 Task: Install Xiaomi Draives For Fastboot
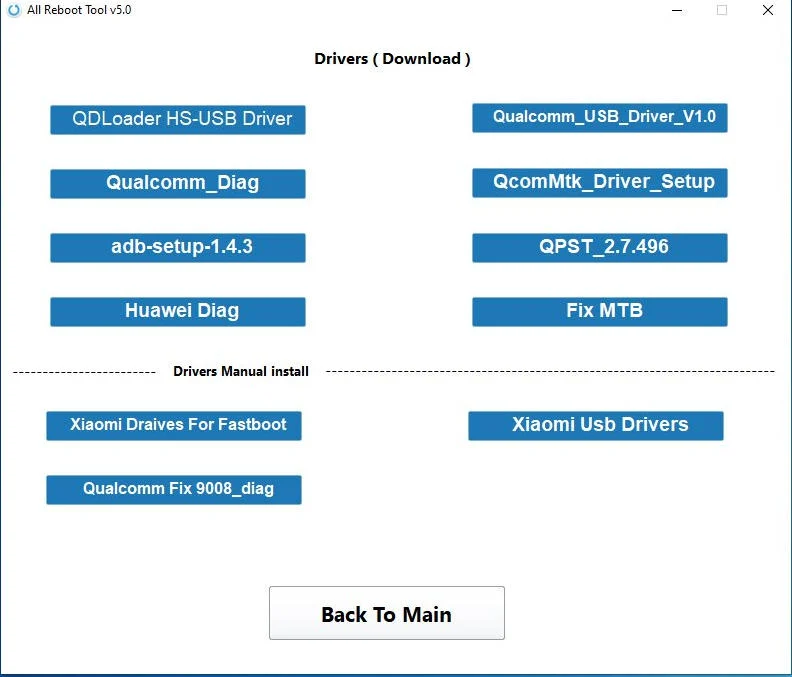tap(174, 425)
